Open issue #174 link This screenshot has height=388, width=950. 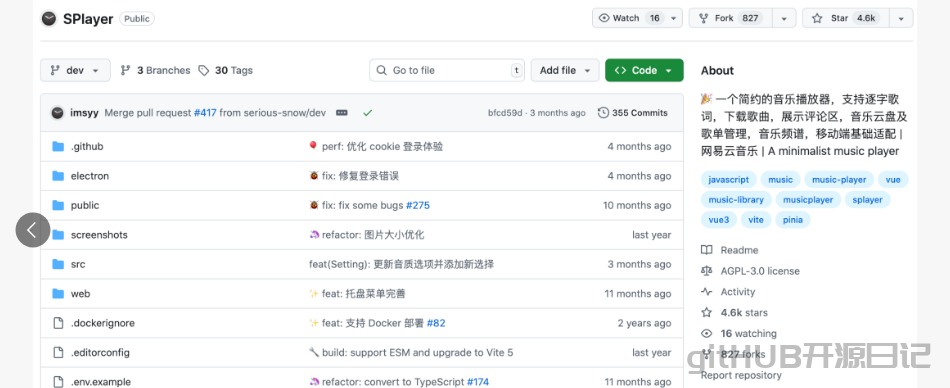pyautogui.click(x=477, y=382)
